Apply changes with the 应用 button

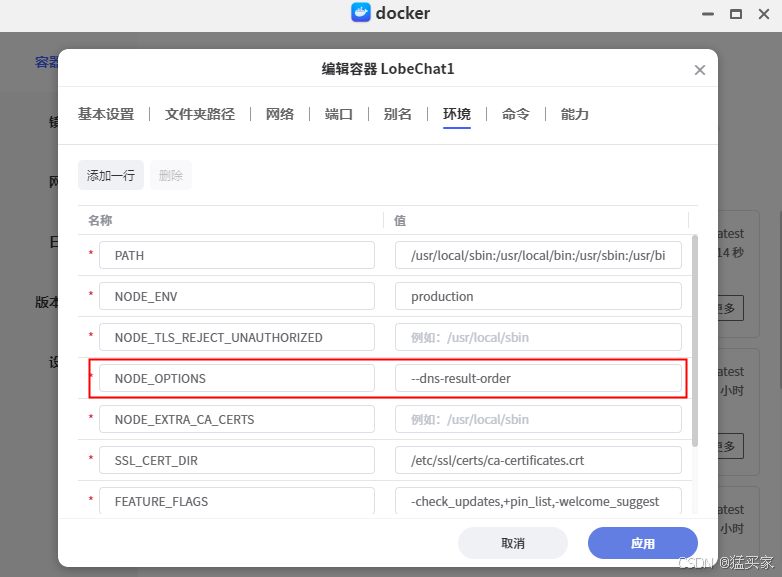pyautogui.click(x=642, y=543)
